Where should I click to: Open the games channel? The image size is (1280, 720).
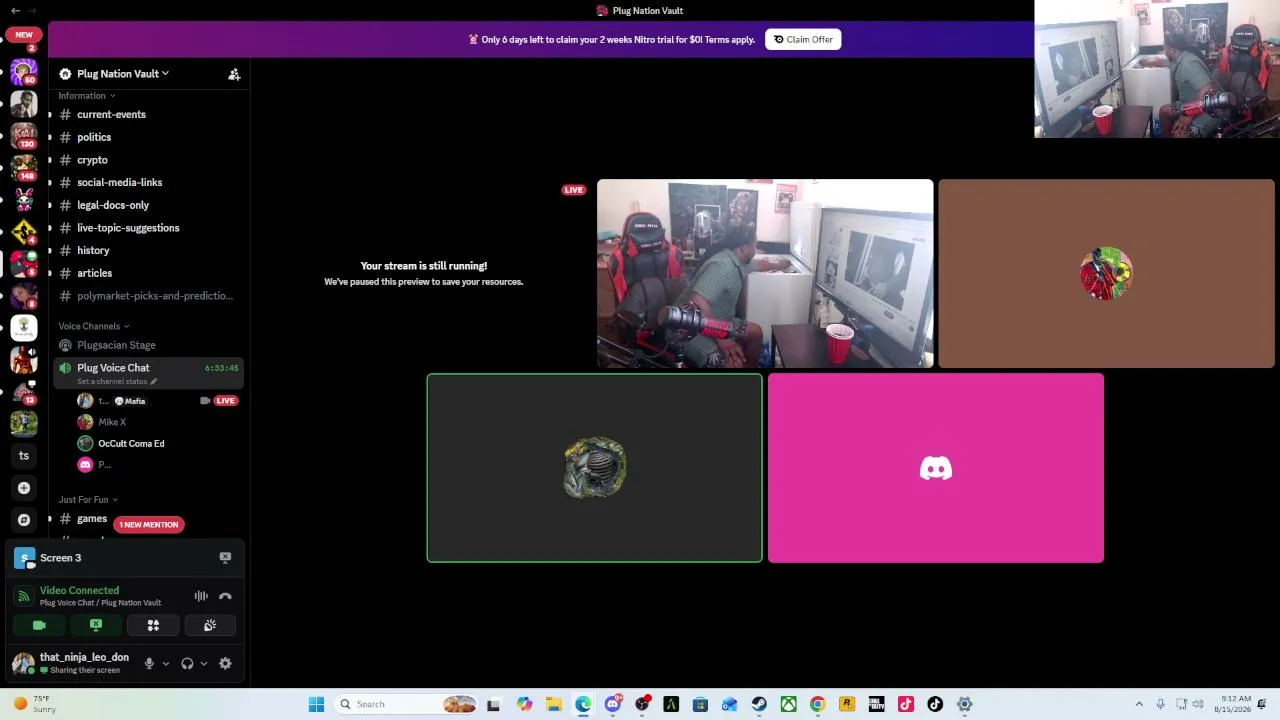click(92, 519)
